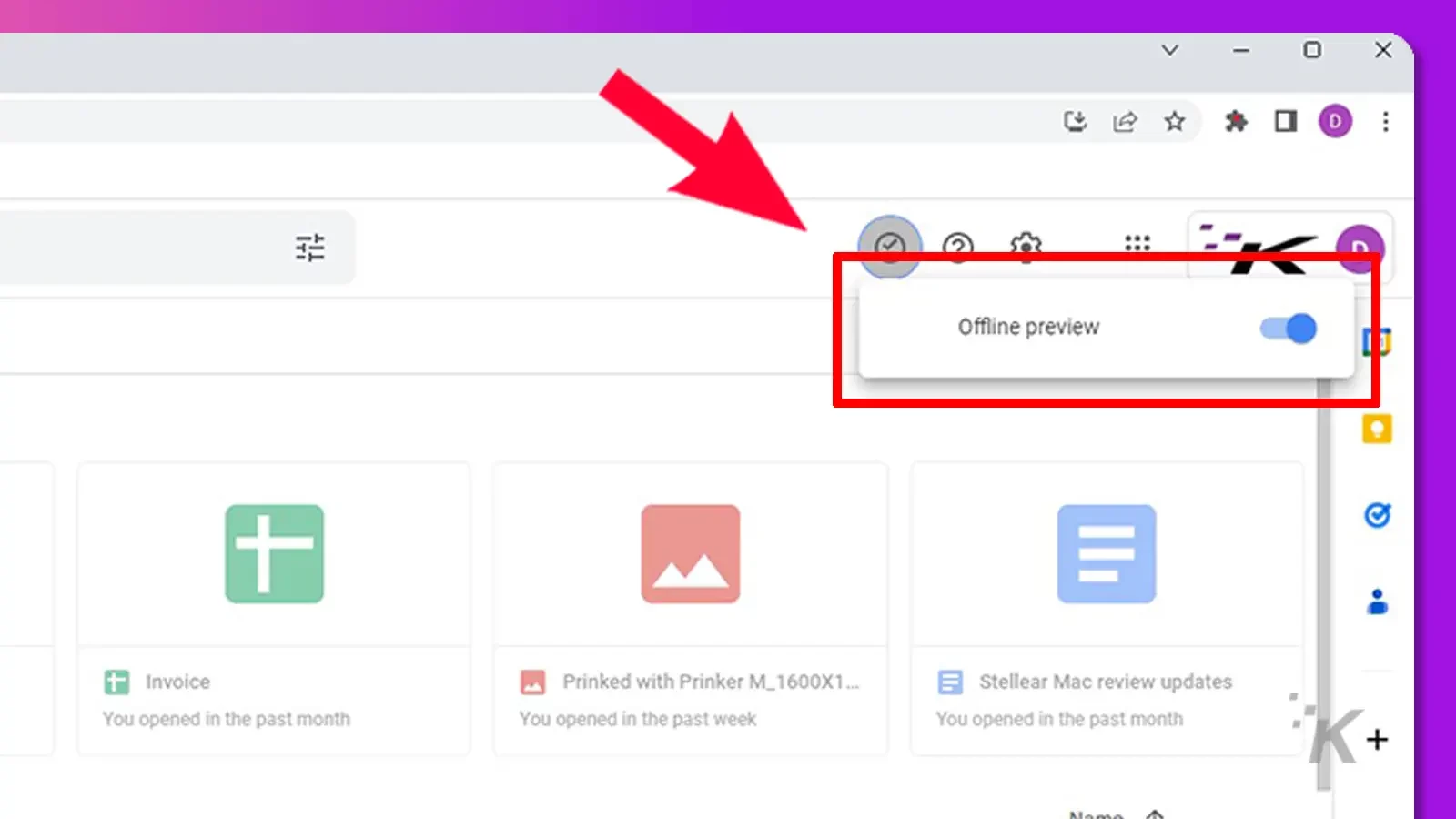Open Google Tasks side panel icon
Screen dimensions: 1456x819
1377,515
